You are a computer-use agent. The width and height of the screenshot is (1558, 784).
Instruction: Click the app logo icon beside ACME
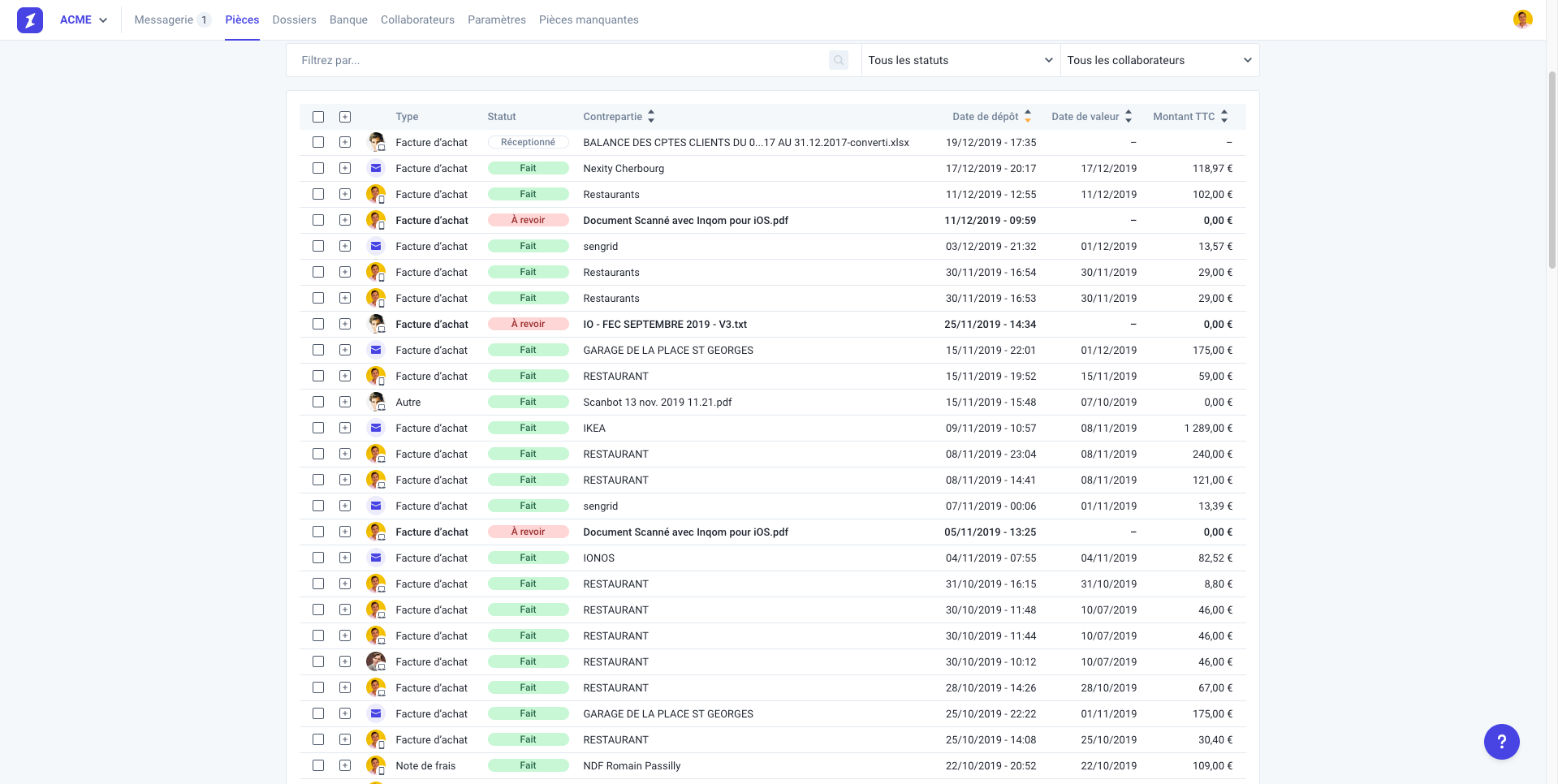tap(30, 19)
